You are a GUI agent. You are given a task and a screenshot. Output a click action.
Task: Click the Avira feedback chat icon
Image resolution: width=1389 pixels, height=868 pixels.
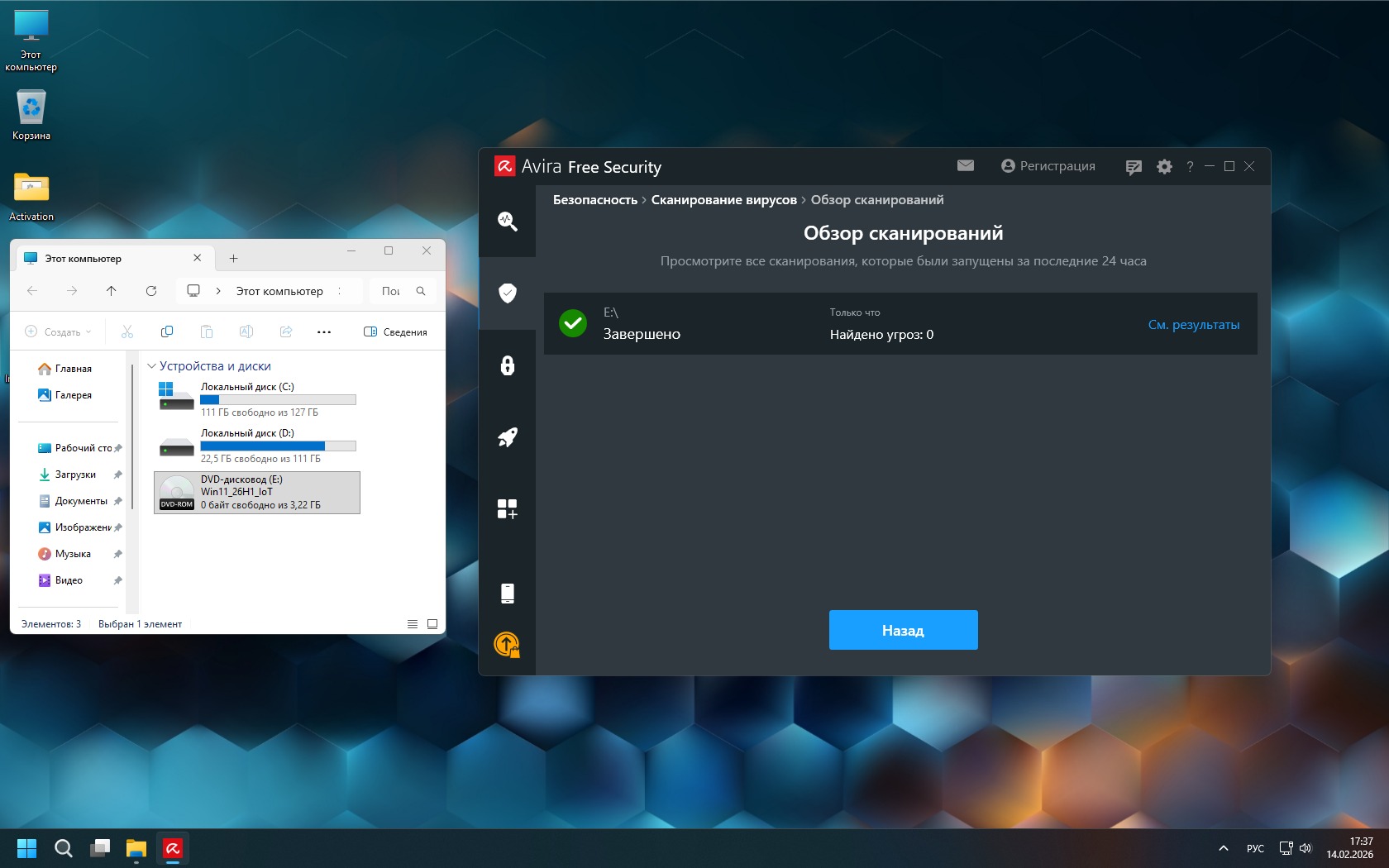coord(1133,167)
